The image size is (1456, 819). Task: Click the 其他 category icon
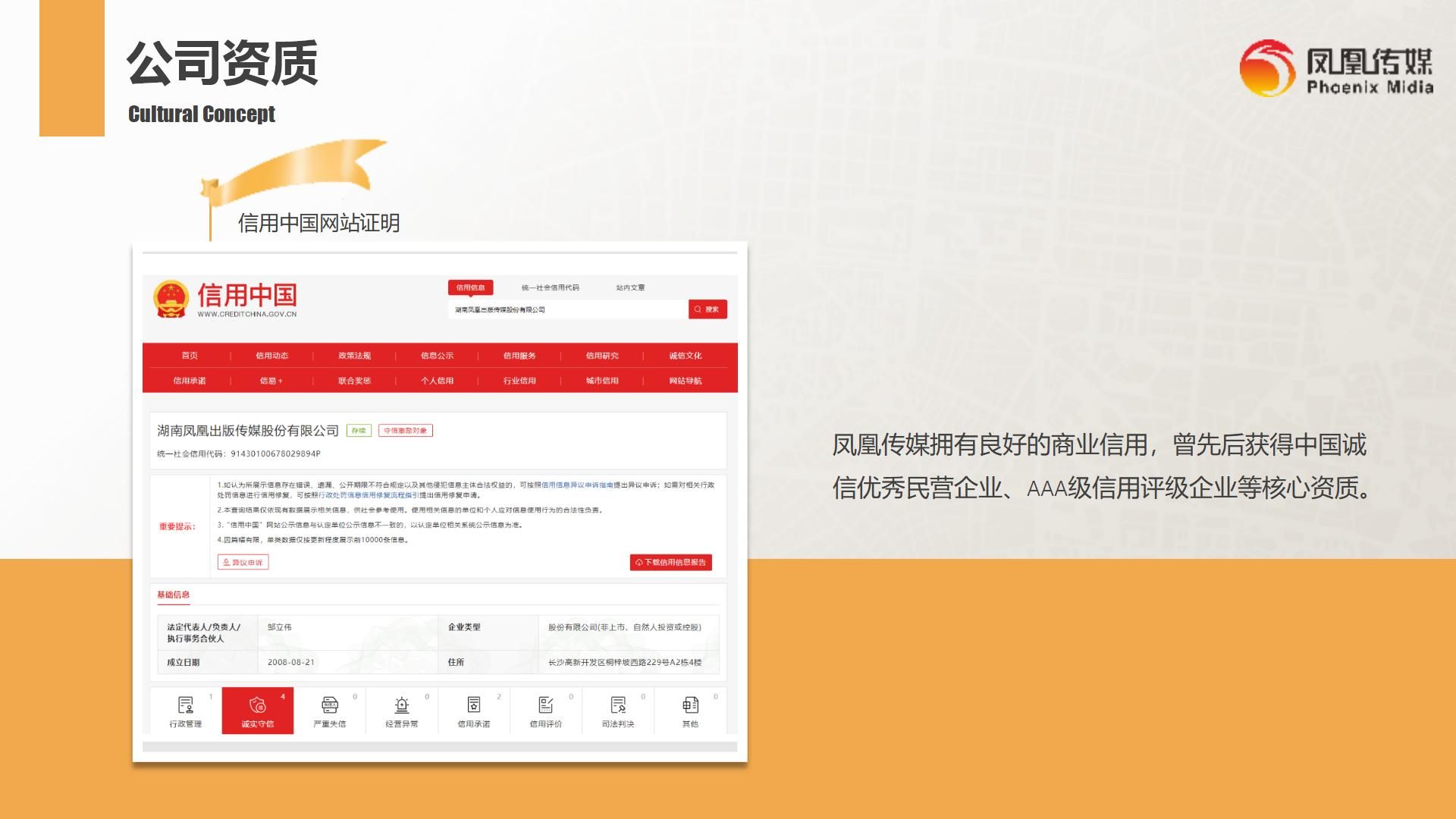(x=690, y=705)
